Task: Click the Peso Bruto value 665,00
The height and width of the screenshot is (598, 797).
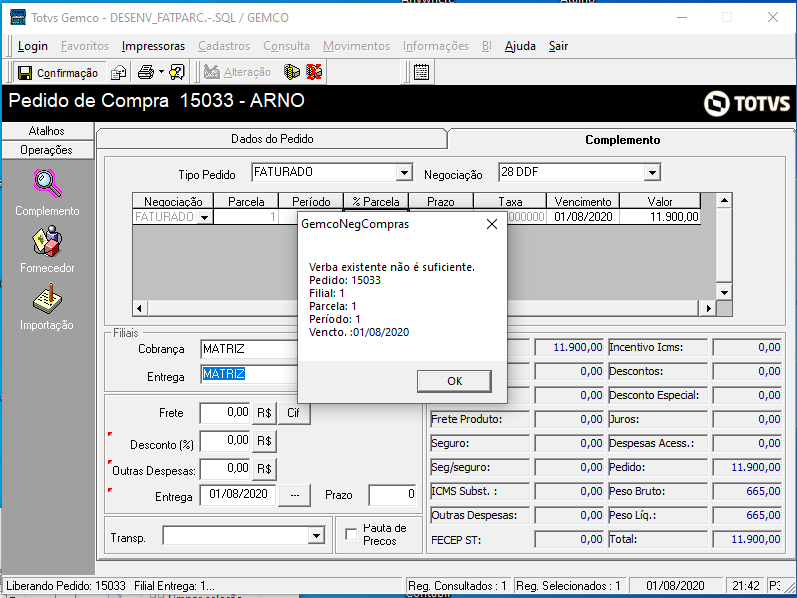Action: 747,491
